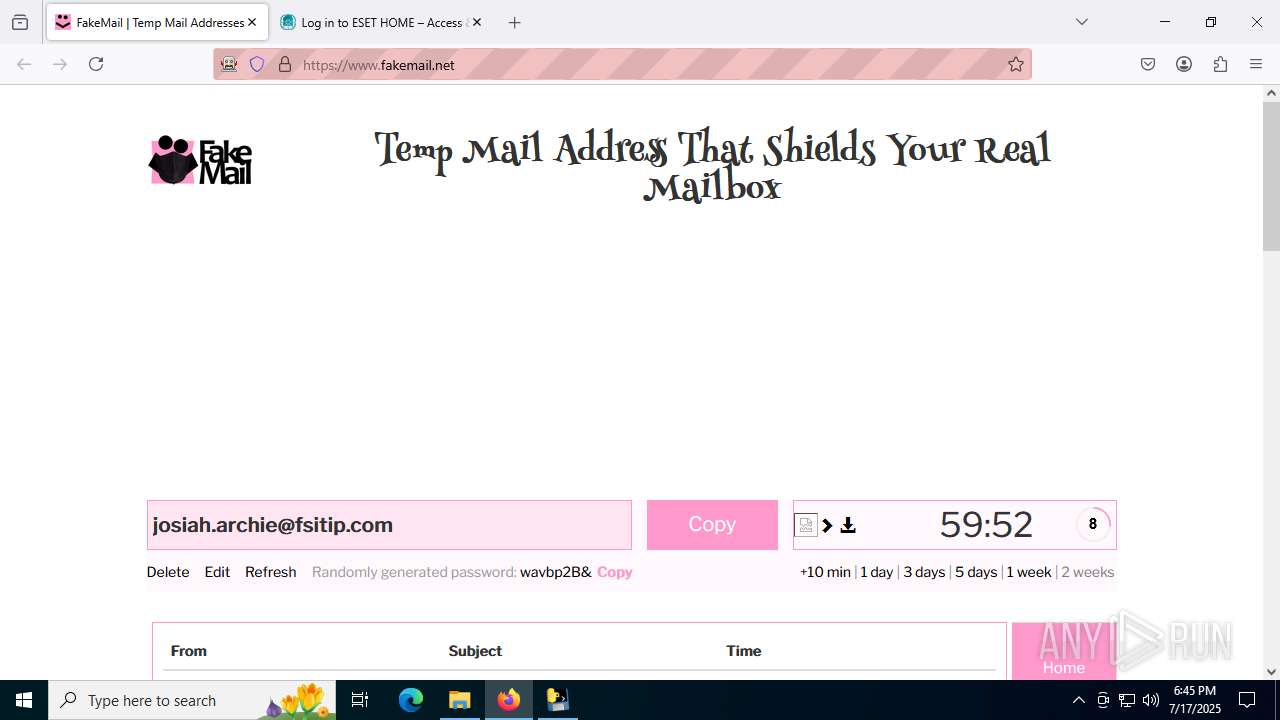This screenshot has width=1280, height=720.
Task: Click the 59:52 countdown timer
Action: (x=986, y=525)
